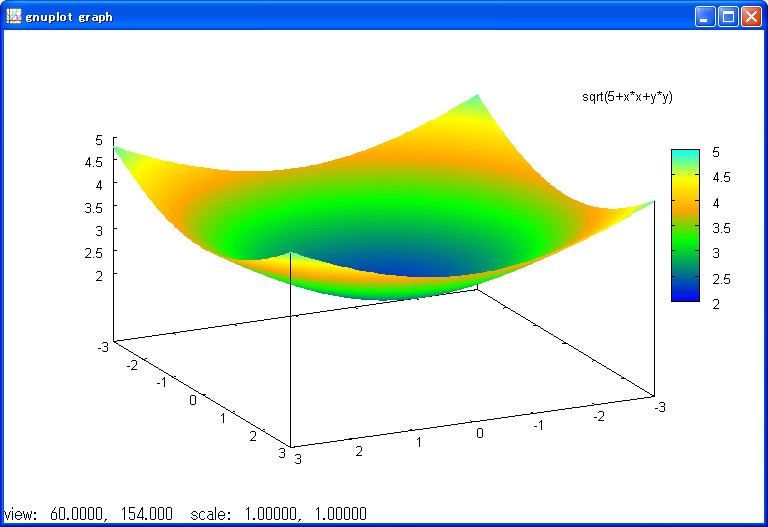Maximize the gnuplot graph window
768x527 pixels.
pyautogui.click(x=728, y=17)
